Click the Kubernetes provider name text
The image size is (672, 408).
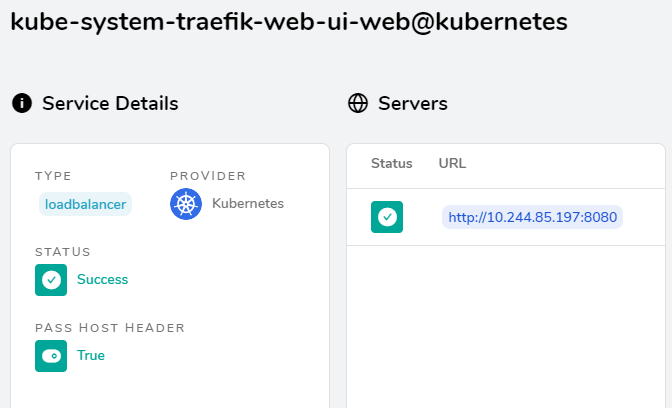[x=248, y=203]
